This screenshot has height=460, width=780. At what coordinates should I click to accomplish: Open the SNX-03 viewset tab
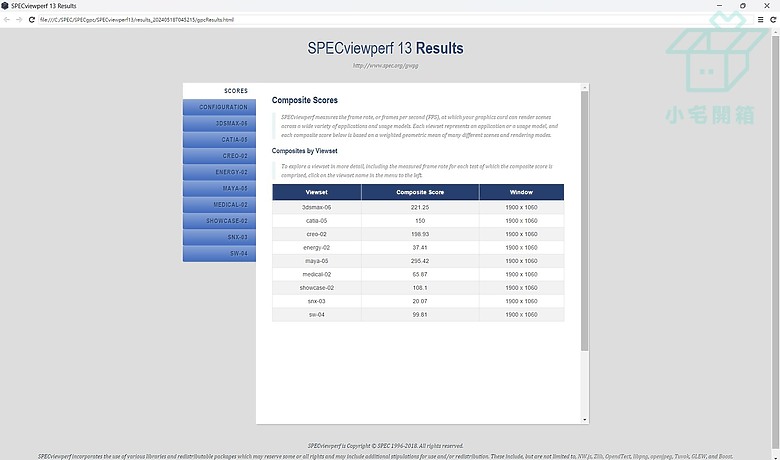pyautogui.click(x=219, y=237)
